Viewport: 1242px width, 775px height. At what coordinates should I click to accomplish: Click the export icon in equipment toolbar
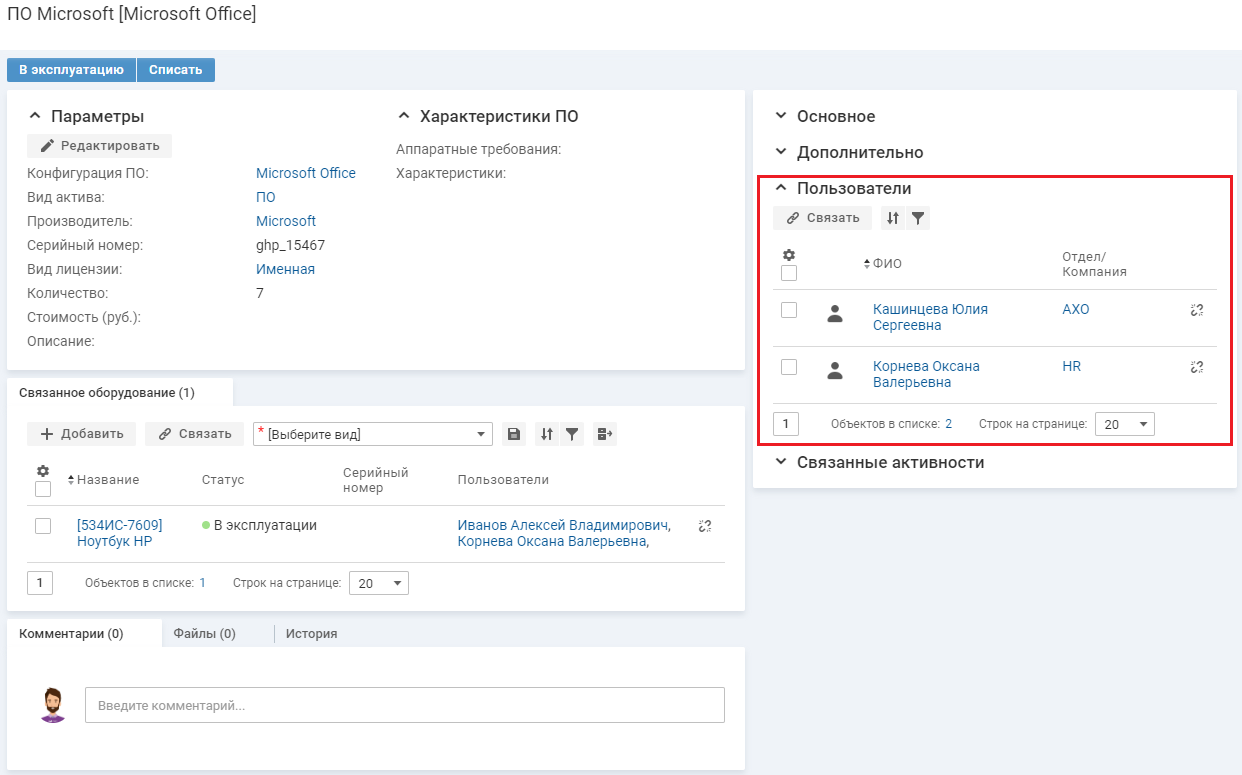point(604,434)
